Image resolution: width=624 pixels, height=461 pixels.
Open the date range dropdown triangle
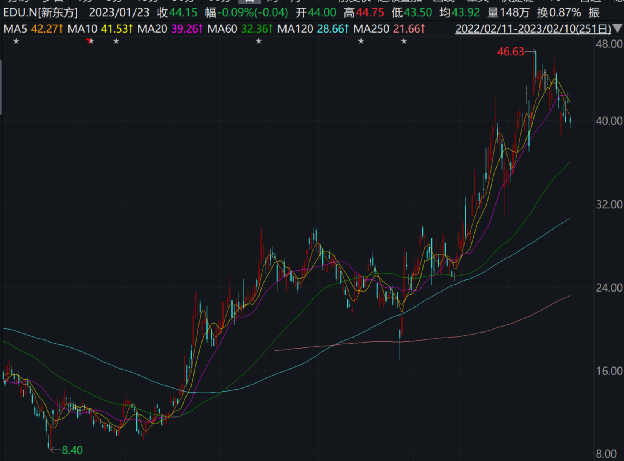pos(617,29)
